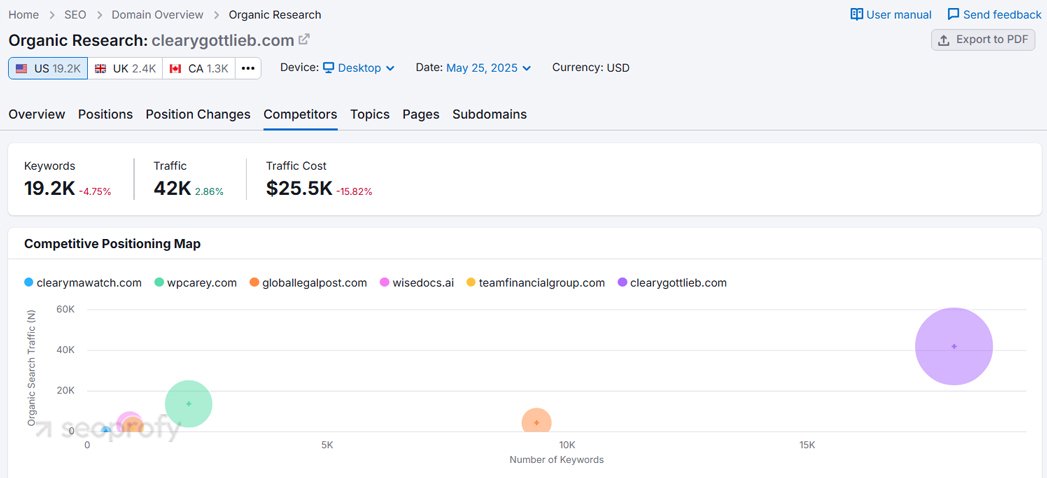Click the User manual book icon

856,15
